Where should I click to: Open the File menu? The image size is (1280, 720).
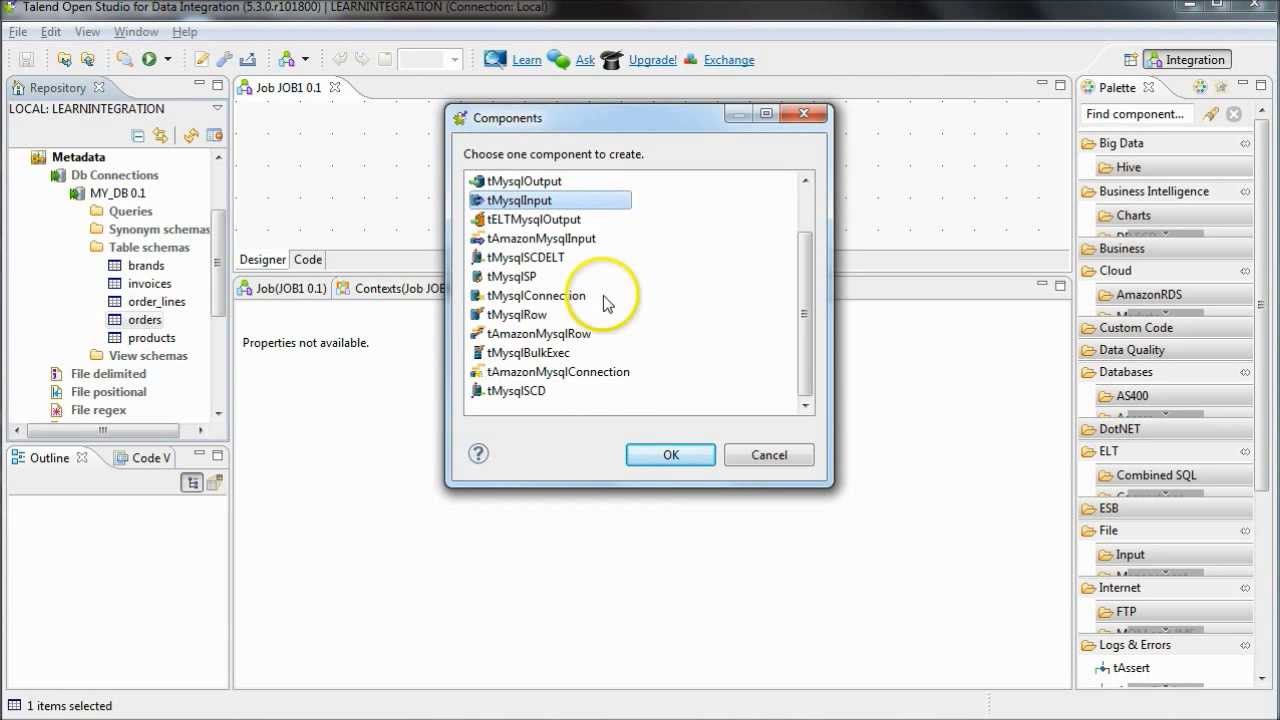pyautogui.click(x=18, y=32)
